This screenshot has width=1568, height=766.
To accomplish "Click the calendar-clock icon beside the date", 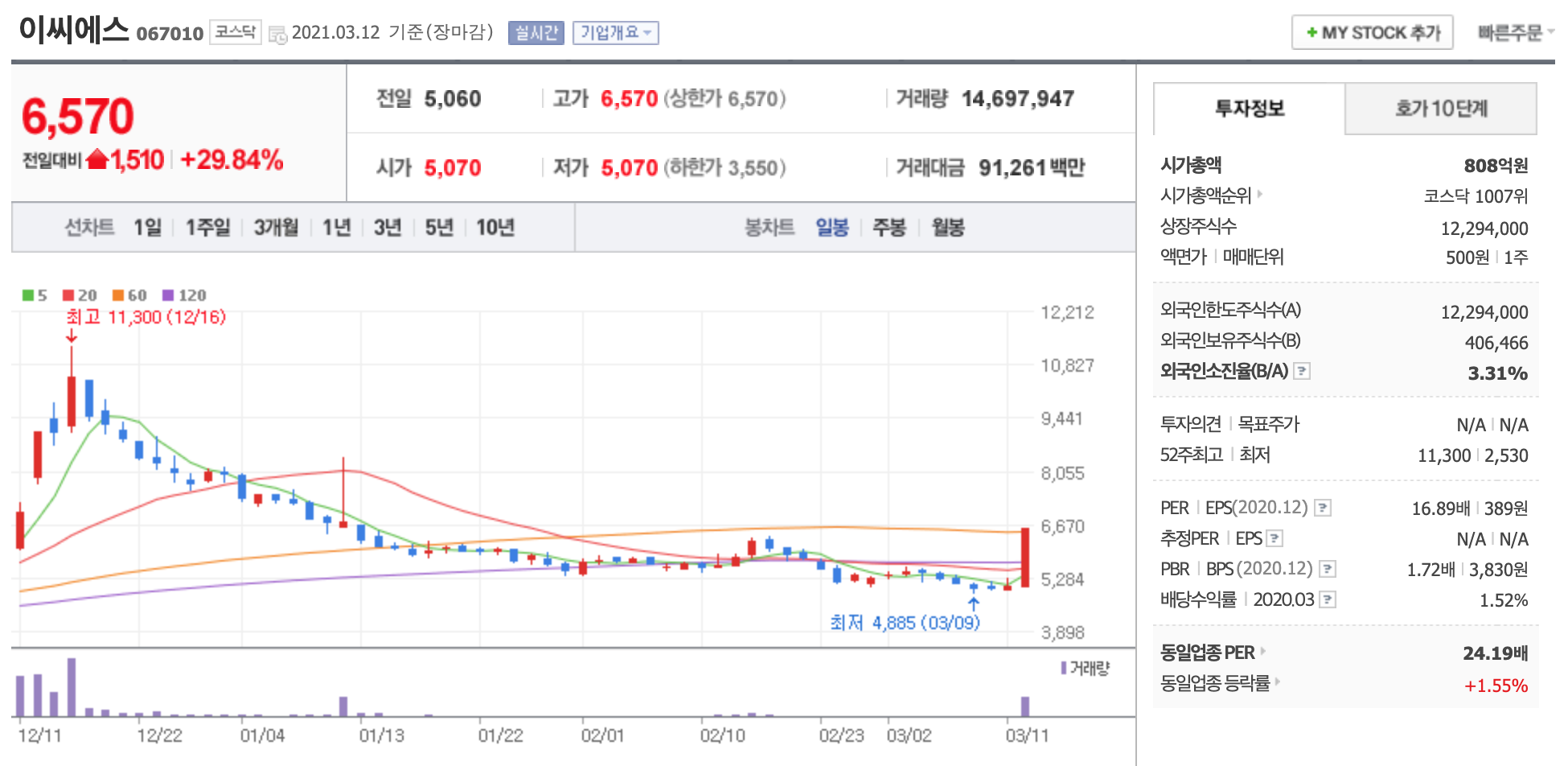I will point(277,35).
